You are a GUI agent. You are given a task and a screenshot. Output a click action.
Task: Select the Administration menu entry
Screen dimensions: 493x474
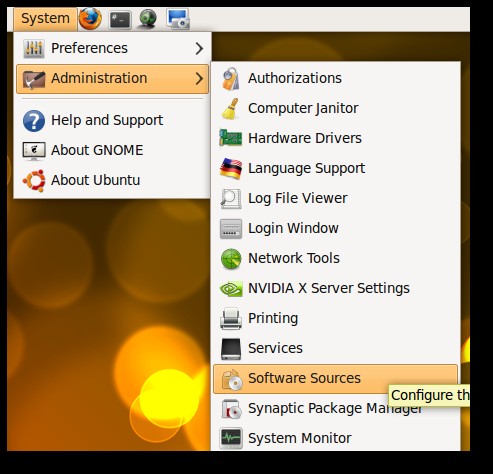pyautogui.click(x=112, y=79)
